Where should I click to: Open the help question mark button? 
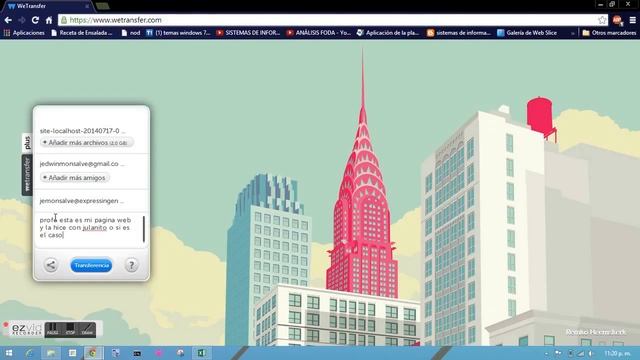coord(131,265)
